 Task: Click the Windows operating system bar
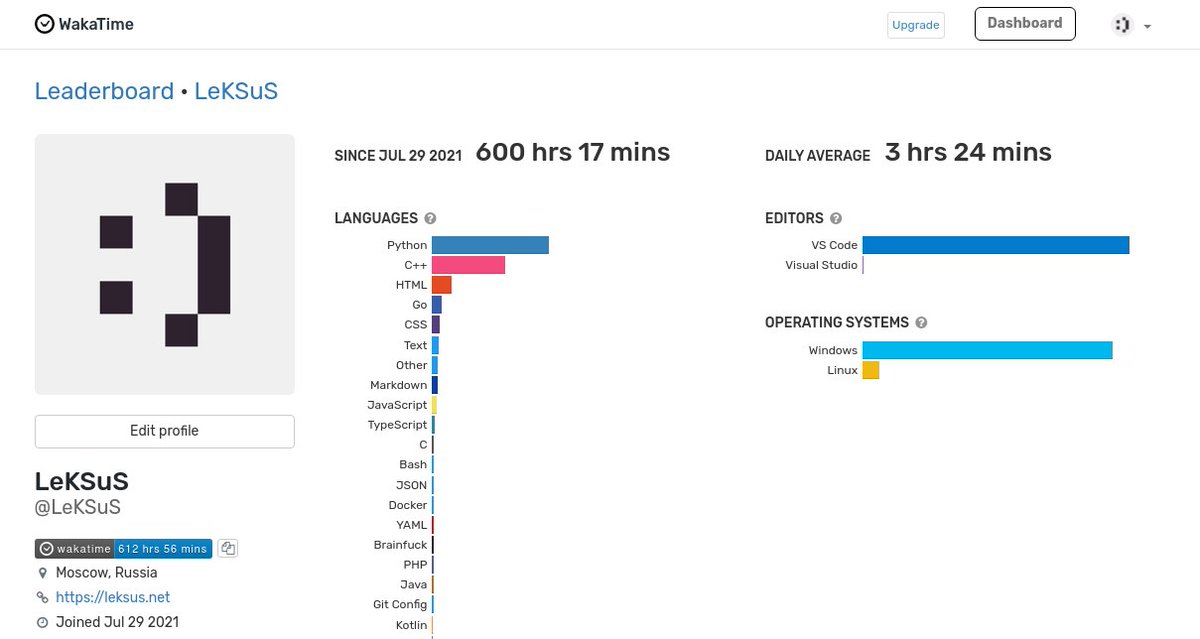pos(988,350)
